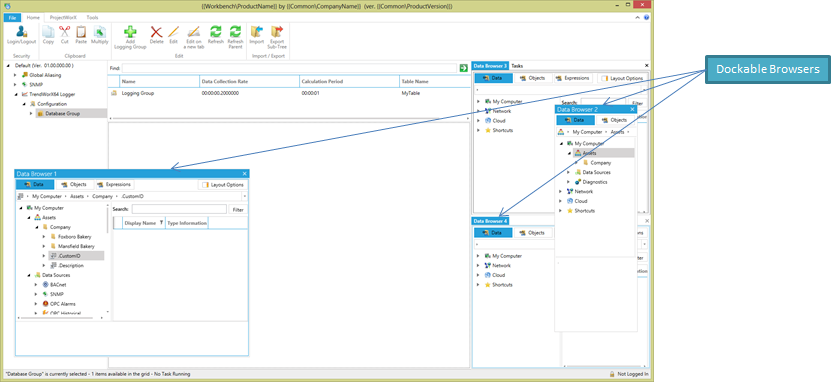
Task: Click Add Logging Group green plus icon
Action: point(130,32)
